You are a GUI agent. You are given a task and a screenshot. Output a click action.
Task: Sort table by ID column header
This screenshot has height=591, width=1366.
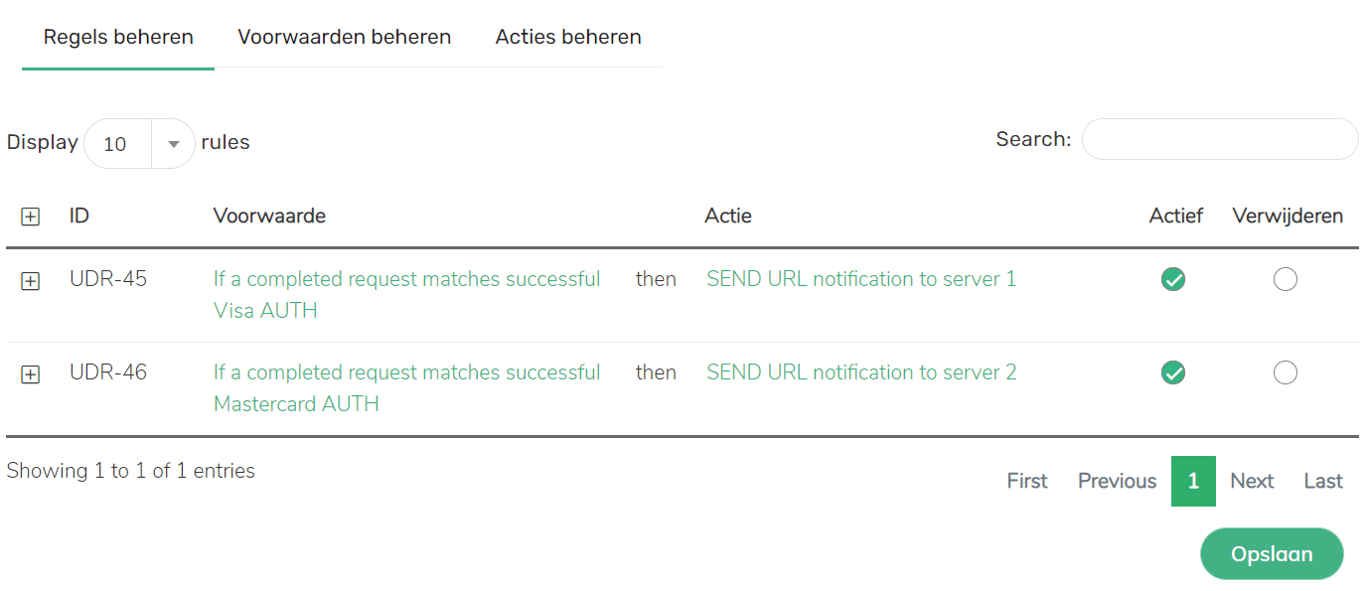(x=79, y=216)
